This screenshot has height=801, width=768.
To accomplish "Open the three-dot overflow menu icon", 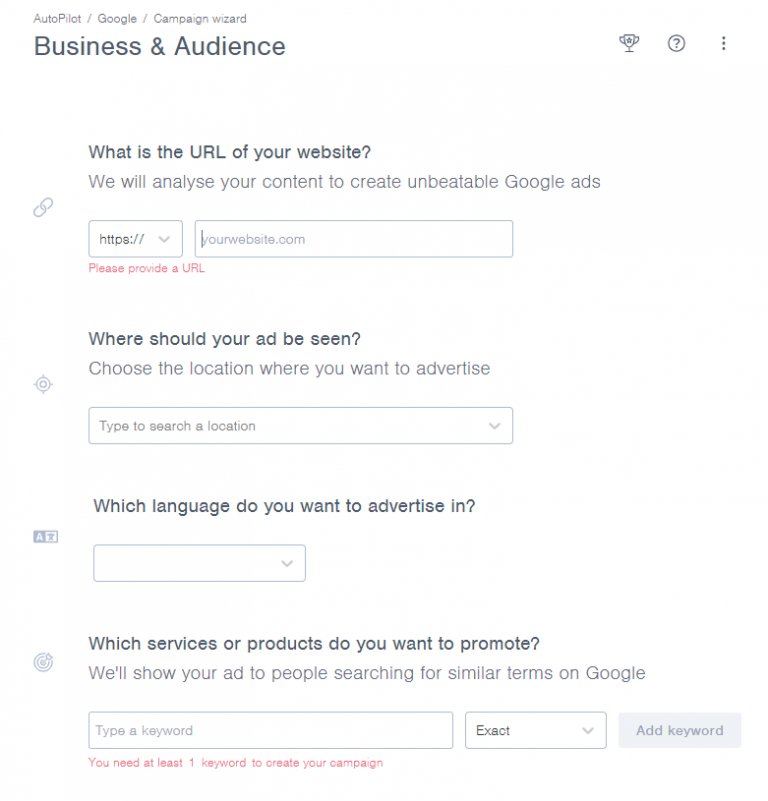I will (x=724, y=43).
